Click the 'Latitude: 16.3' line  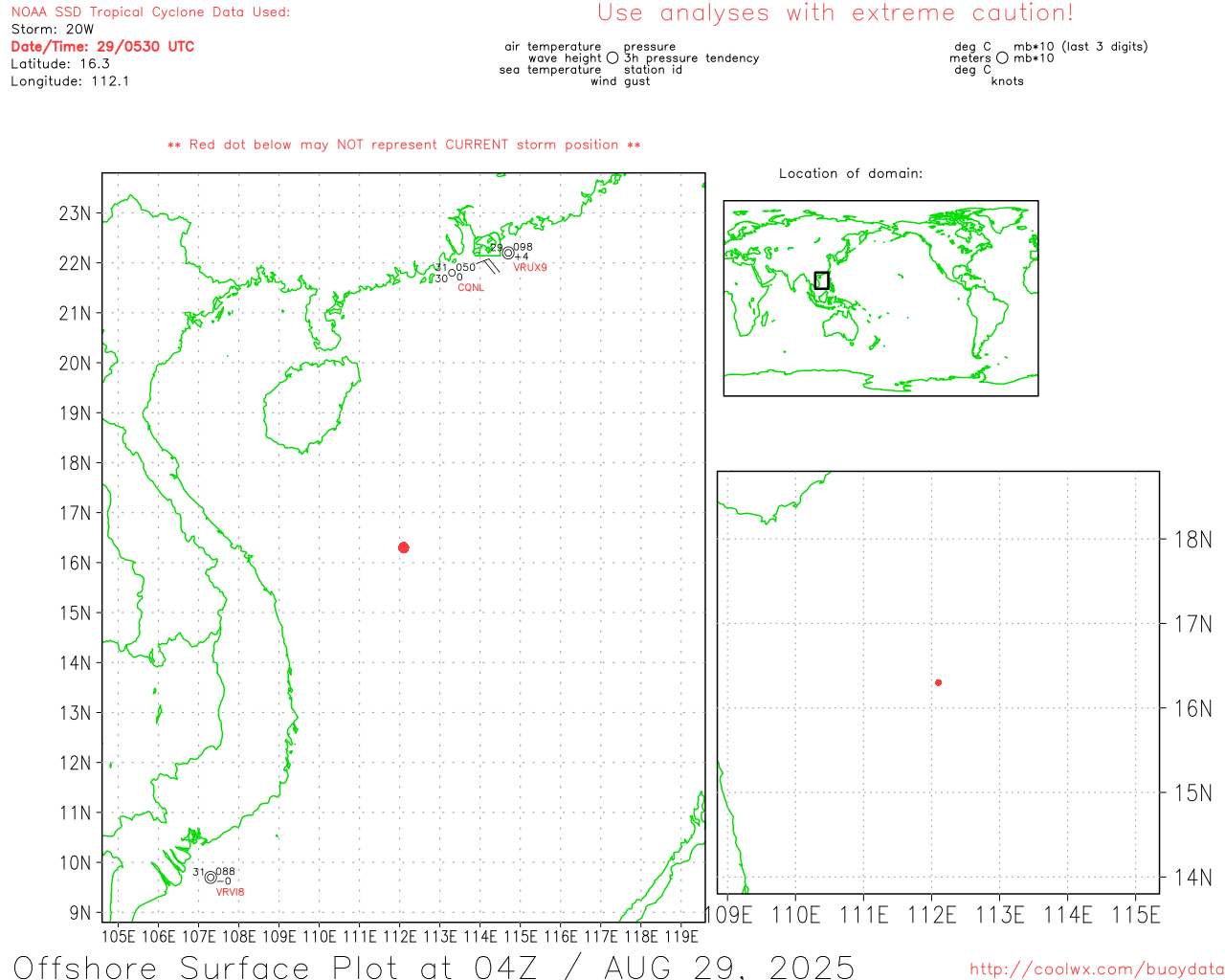[x=60, y=64]
